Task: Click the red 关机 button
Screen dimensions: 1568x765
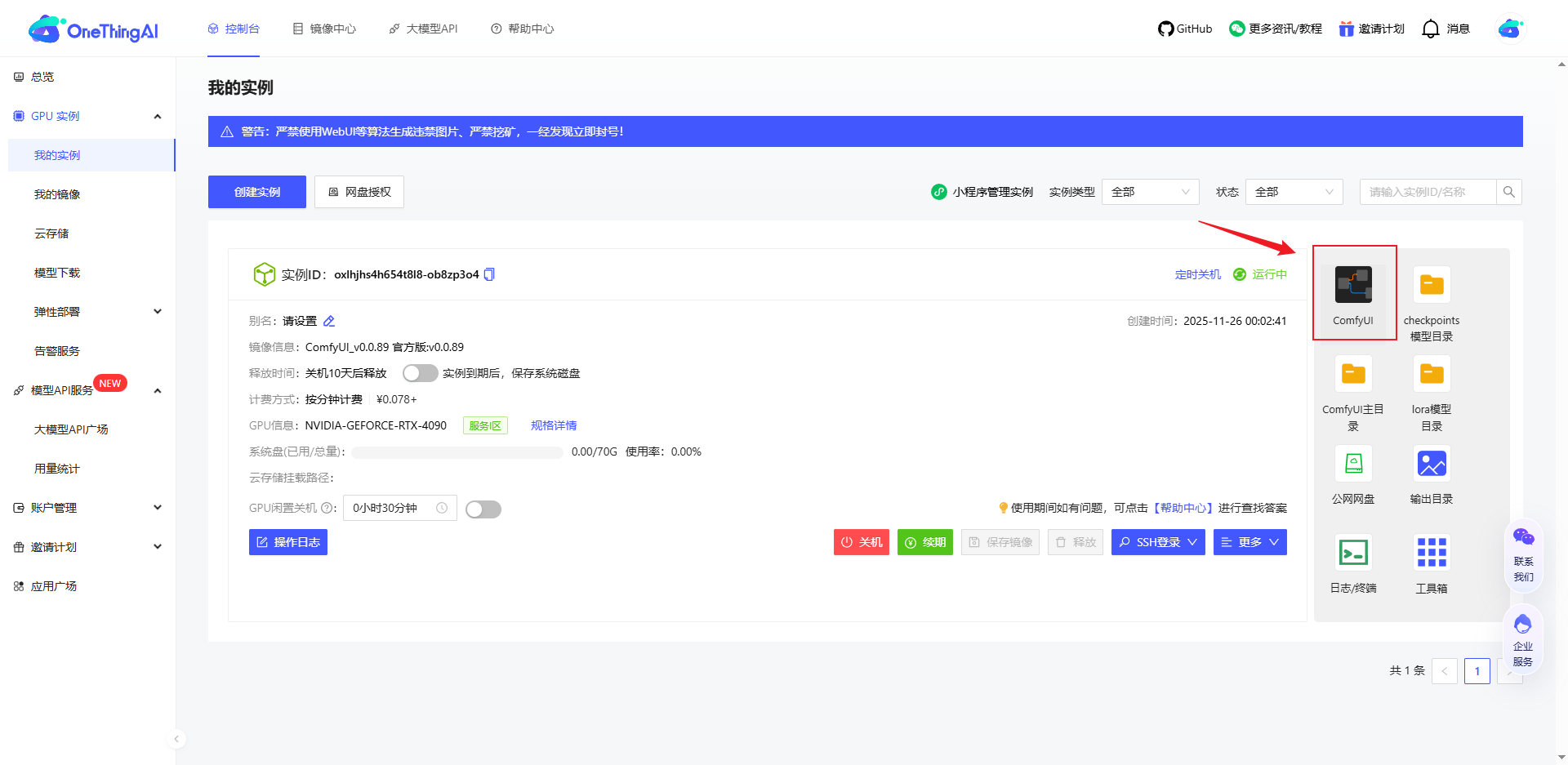Action: click(x=862, y=542)
